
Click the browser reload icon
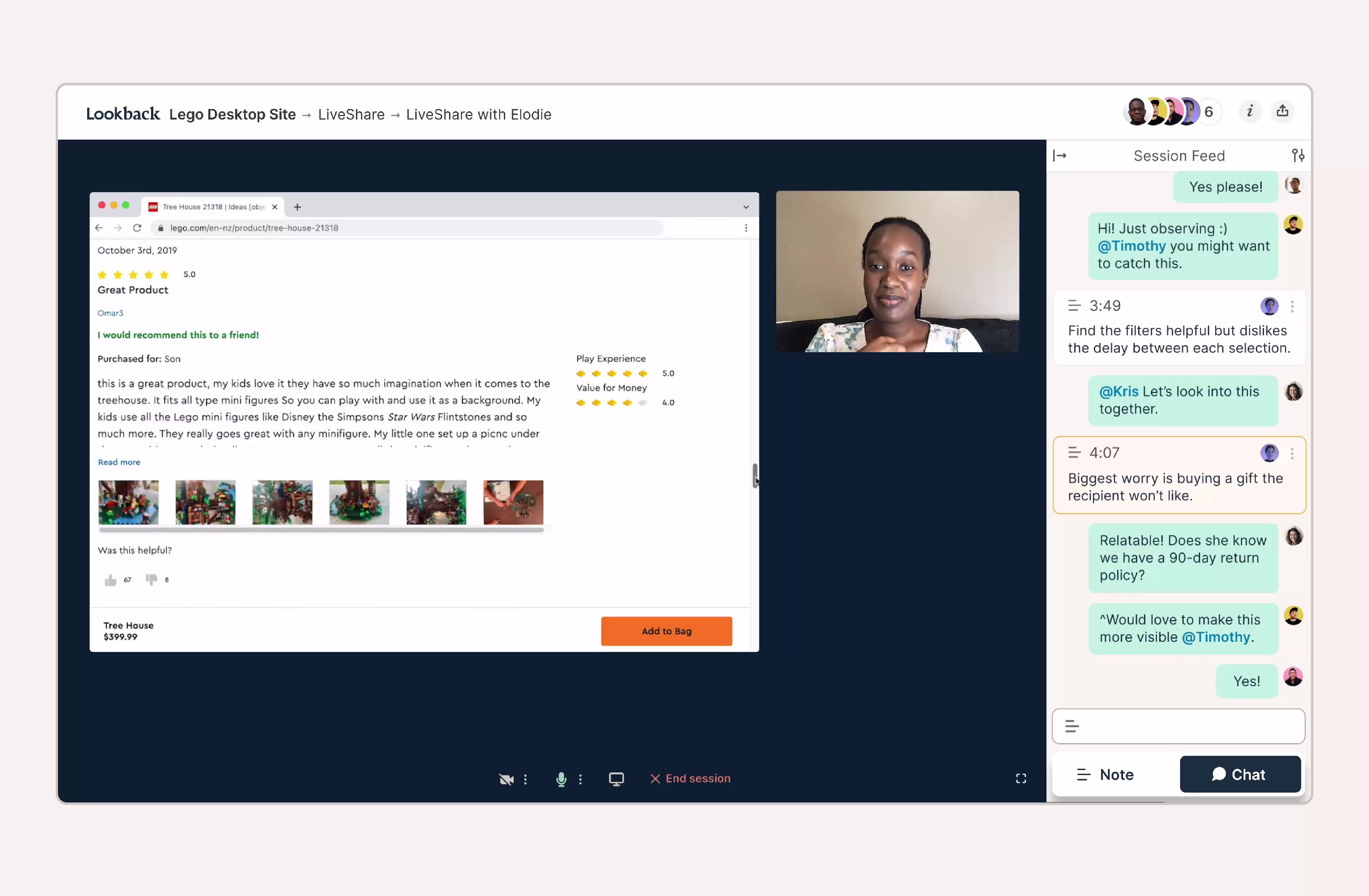pyautogui.click(x=137, y=228)
